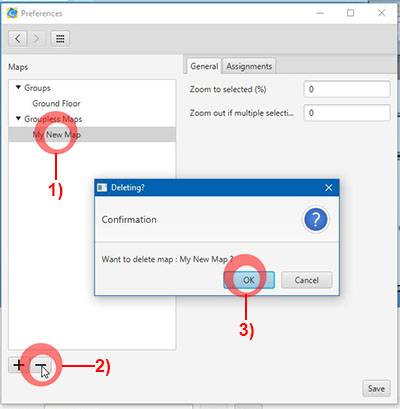Open the list view menu icon
The width and height of the screenshot is (400, 409).
(x=60, y=39)
